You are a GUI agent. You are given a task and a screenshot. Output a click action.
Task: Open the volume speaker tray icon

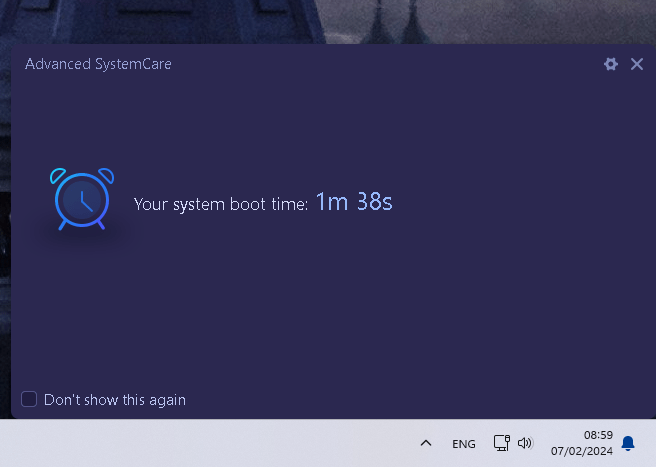click(x=525, y=443)
